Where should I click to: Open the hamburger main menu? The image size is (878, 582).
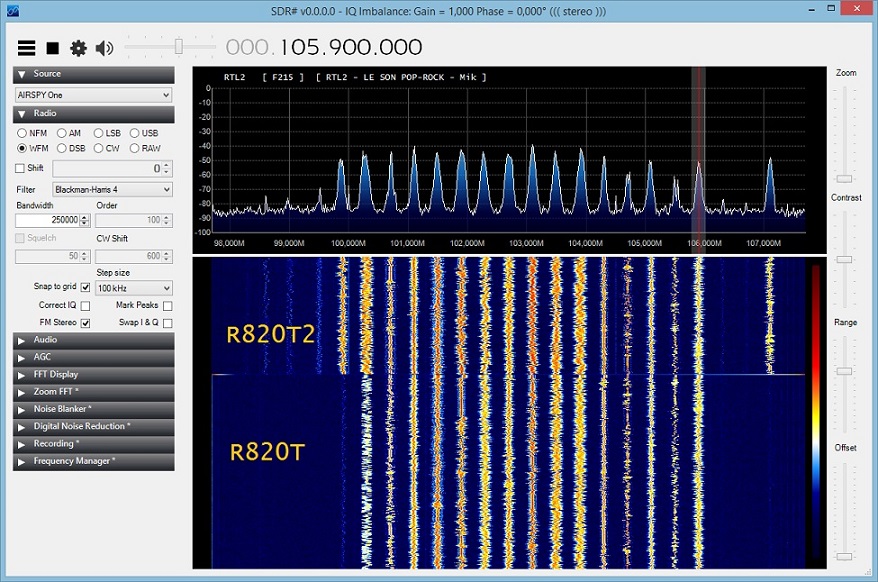coord(26,48)
